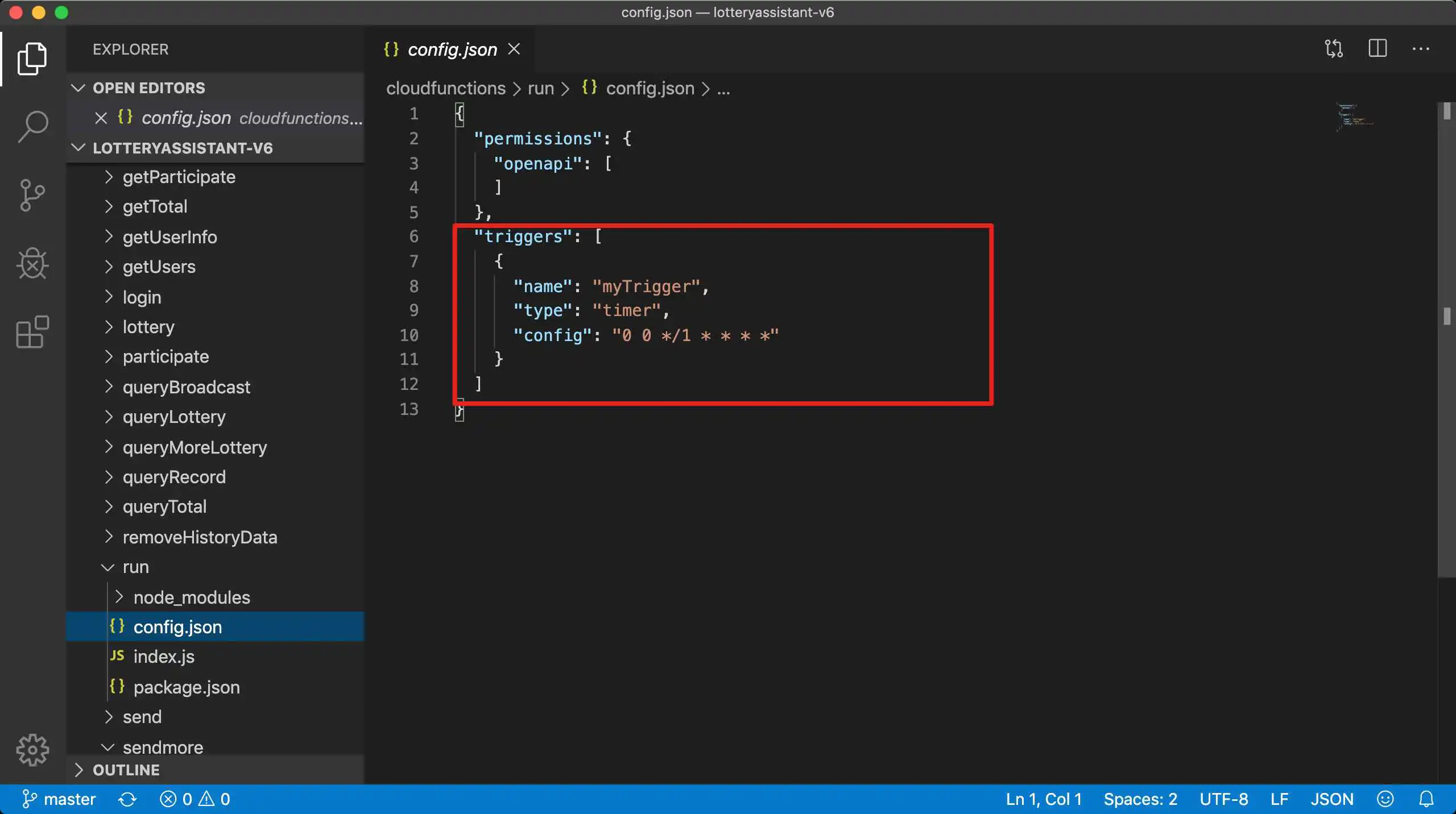Open the Search view in activity bar
Image resolution: width=1456 pixels, height=814 pixels.
pos(32,126)
